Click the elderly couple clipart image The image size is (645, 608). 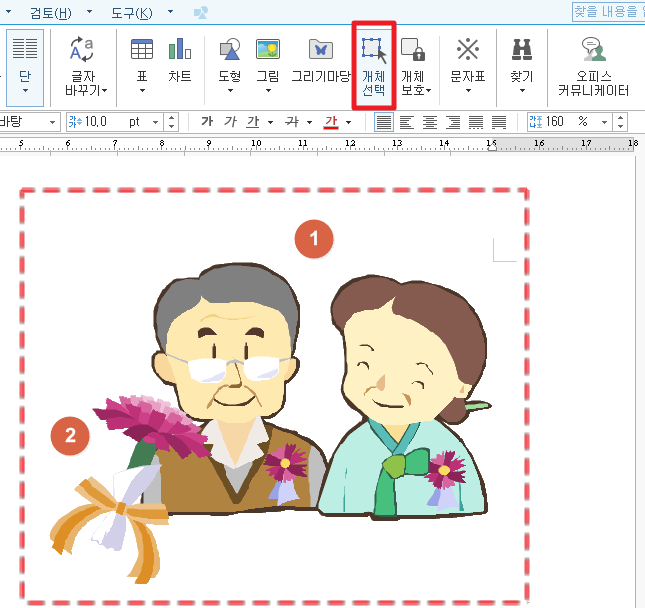pos(321,391)
